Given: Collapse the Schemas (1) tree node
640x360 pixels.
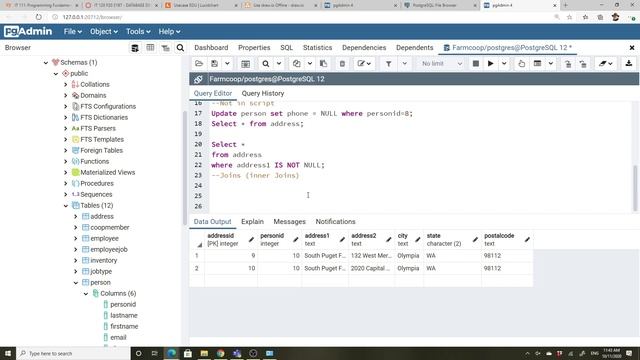Looking at the screenshot, I should (x=46, y=62).
